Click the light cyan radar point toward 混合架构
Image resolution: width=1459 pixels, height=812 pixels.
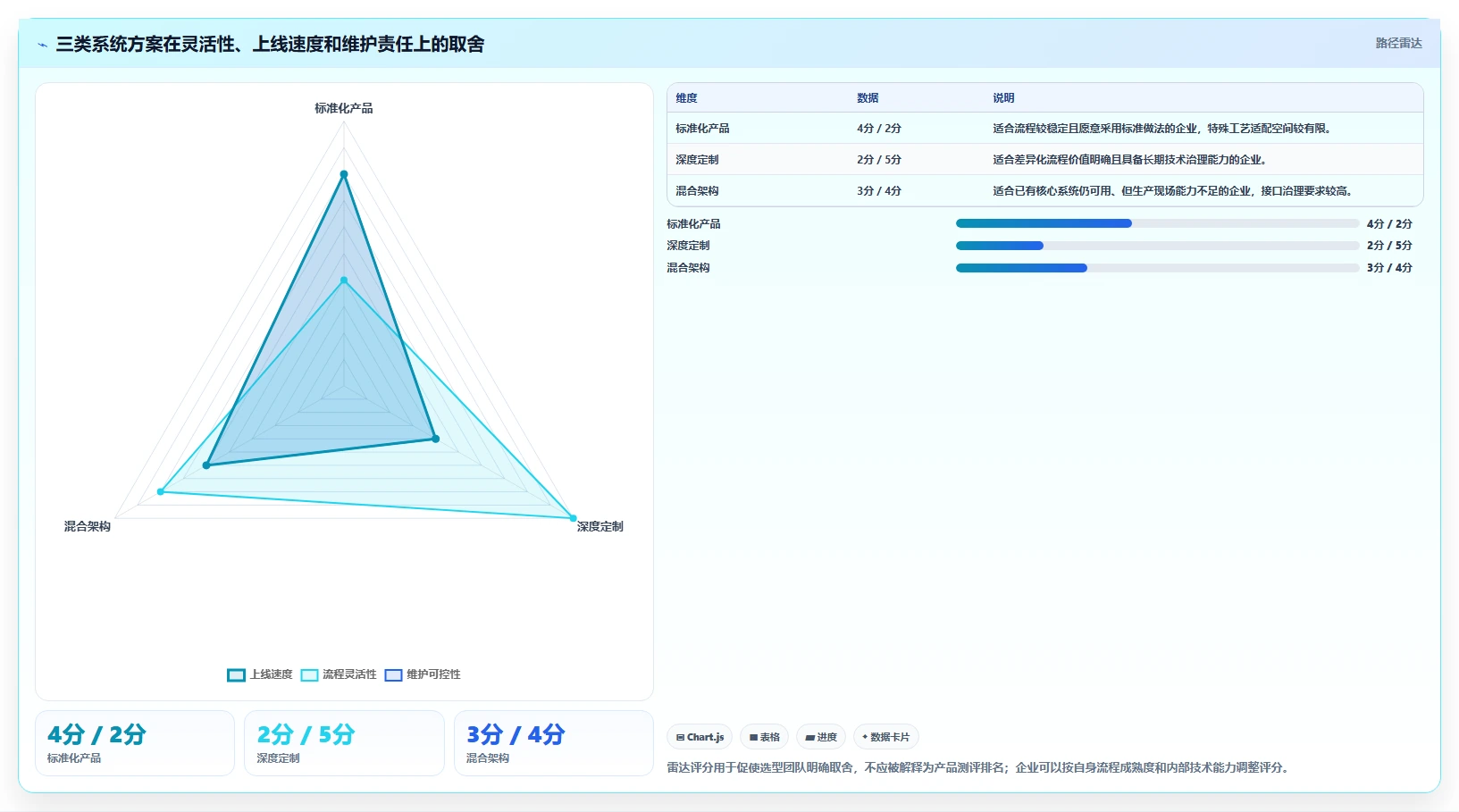coord(161,491)
